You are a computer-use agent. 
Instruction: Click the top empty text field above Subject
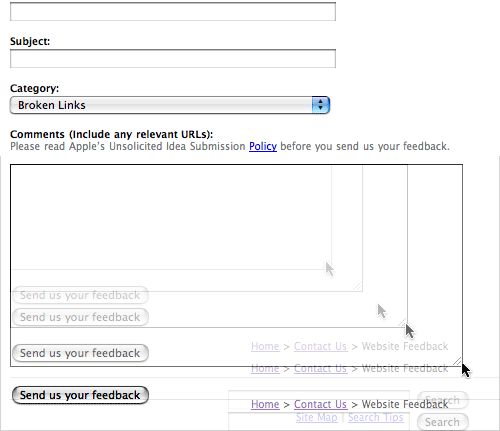click(173, 12)
